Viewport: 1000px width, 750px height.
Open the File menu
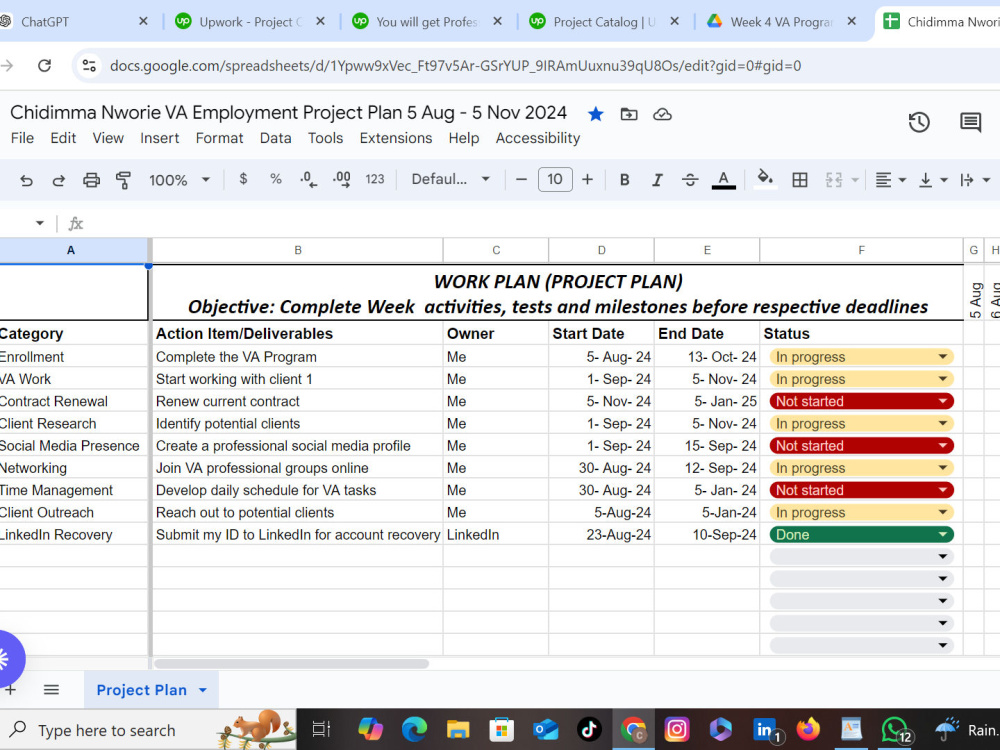[x=22, y=138]
